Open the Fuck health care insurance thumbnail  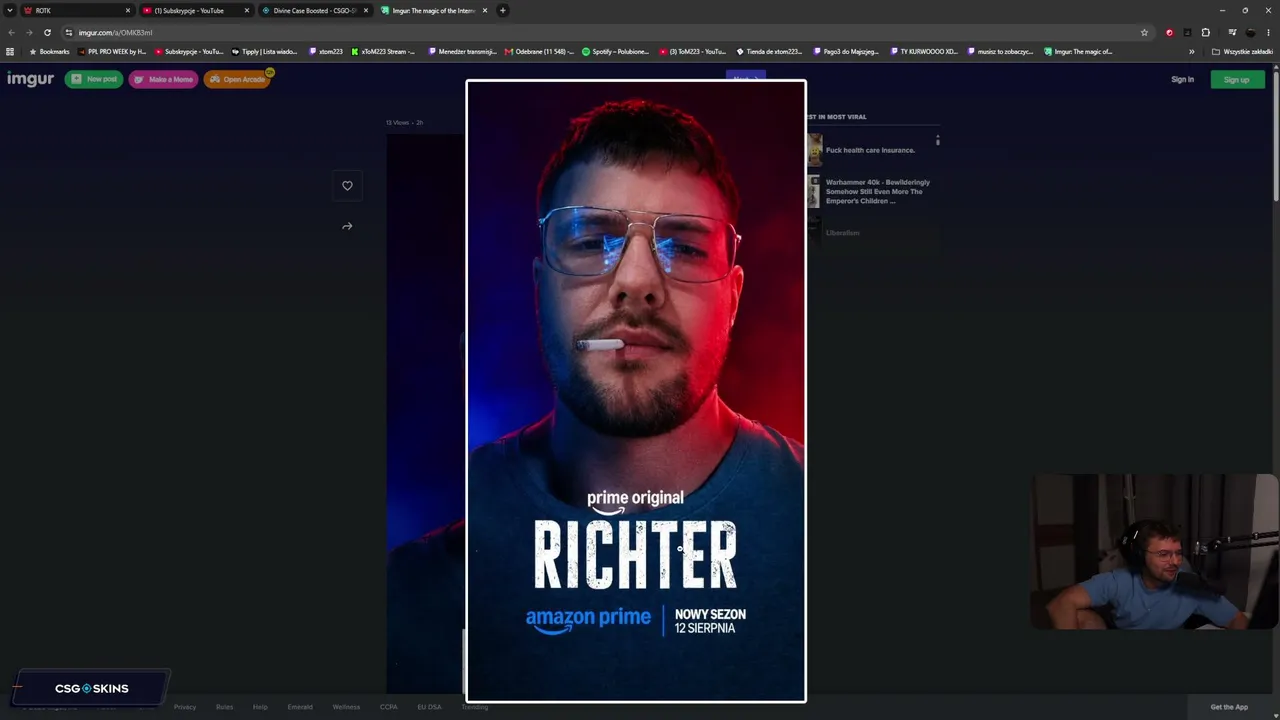click(814, 150)
